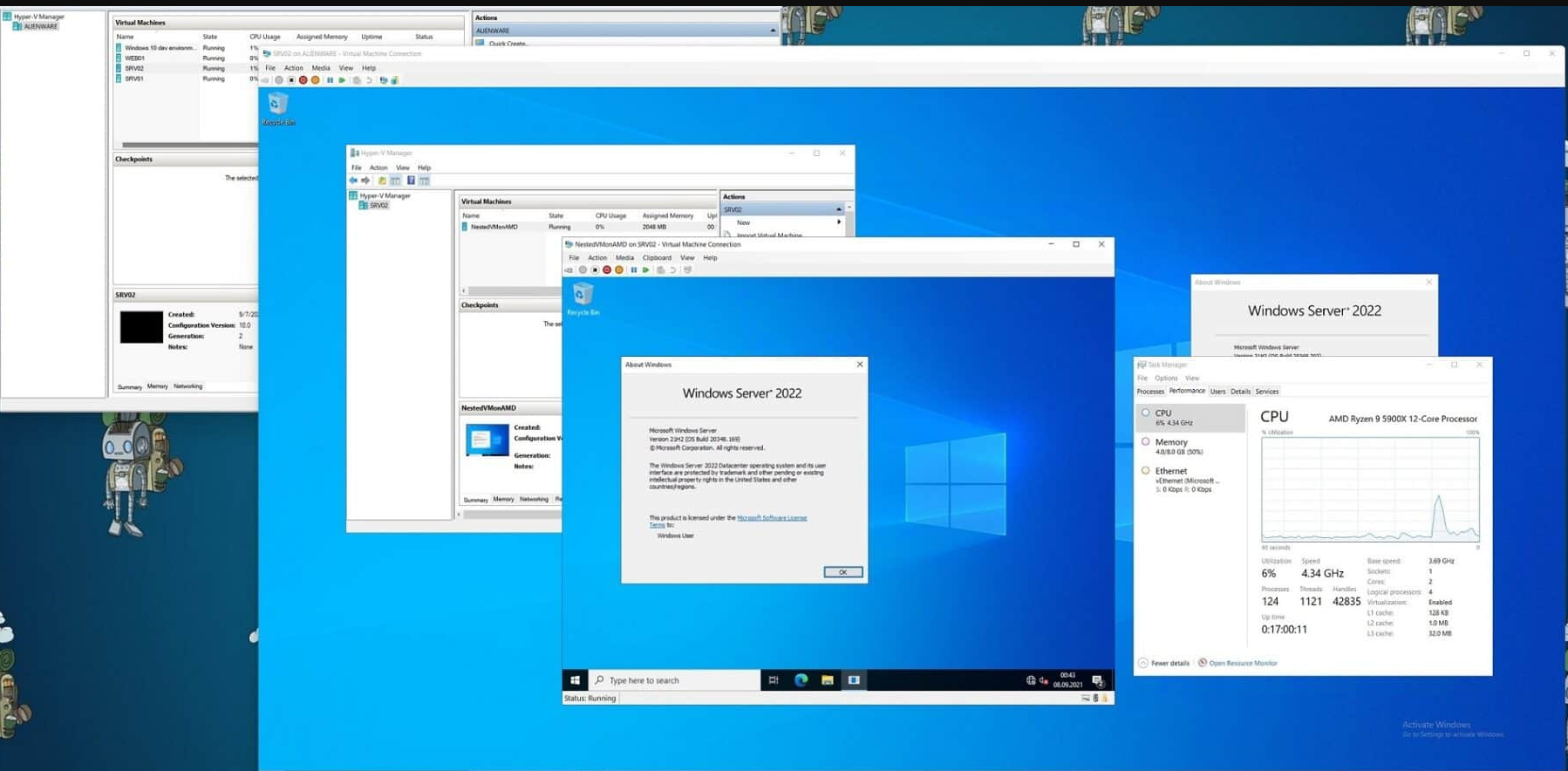Image resolution: width=1568 pixels, height=771 pixels.
Task: Click green Start icon in SRV02 connection toolbar
Action: 342,80
